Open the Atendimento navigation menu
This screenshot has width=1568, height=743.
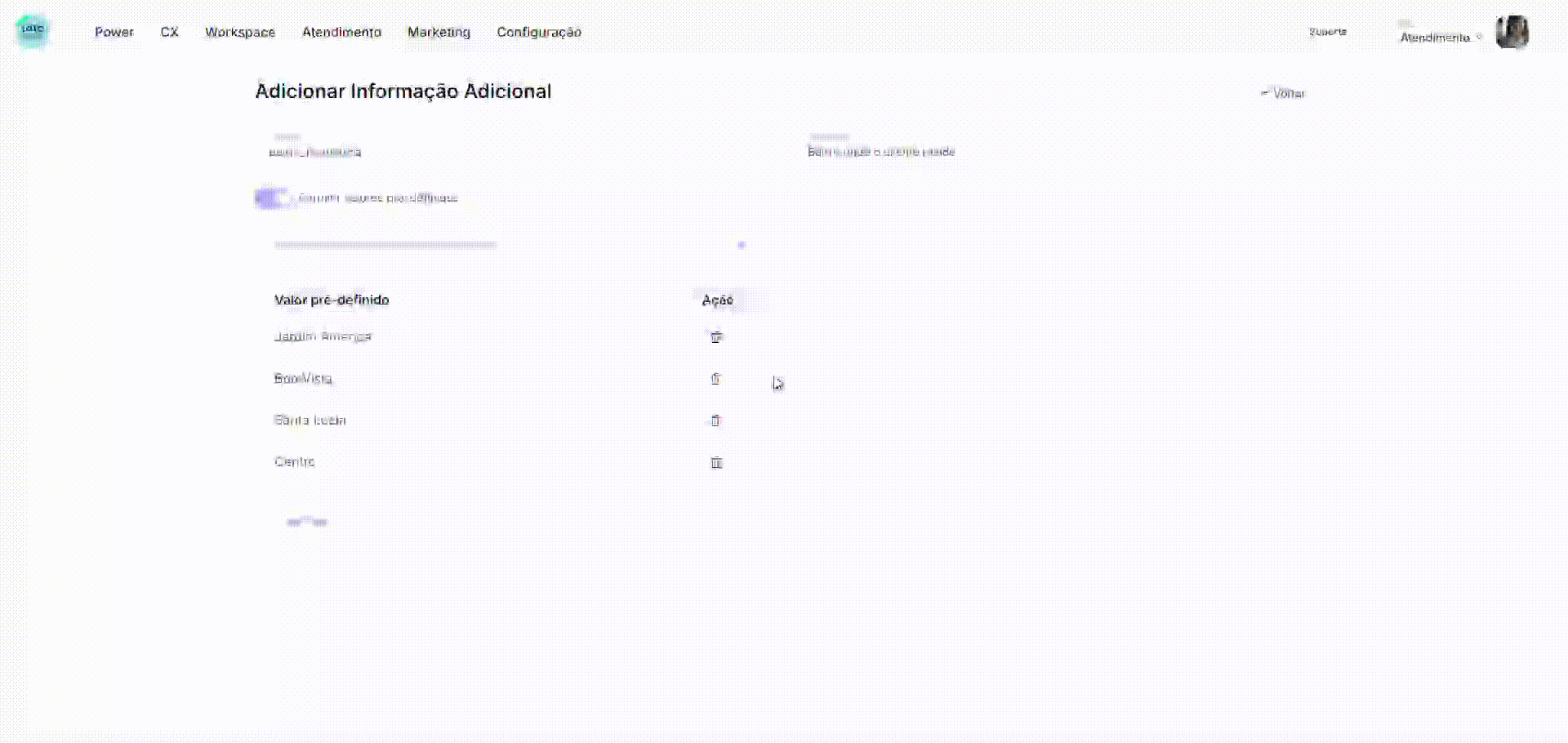coord(341,32)
